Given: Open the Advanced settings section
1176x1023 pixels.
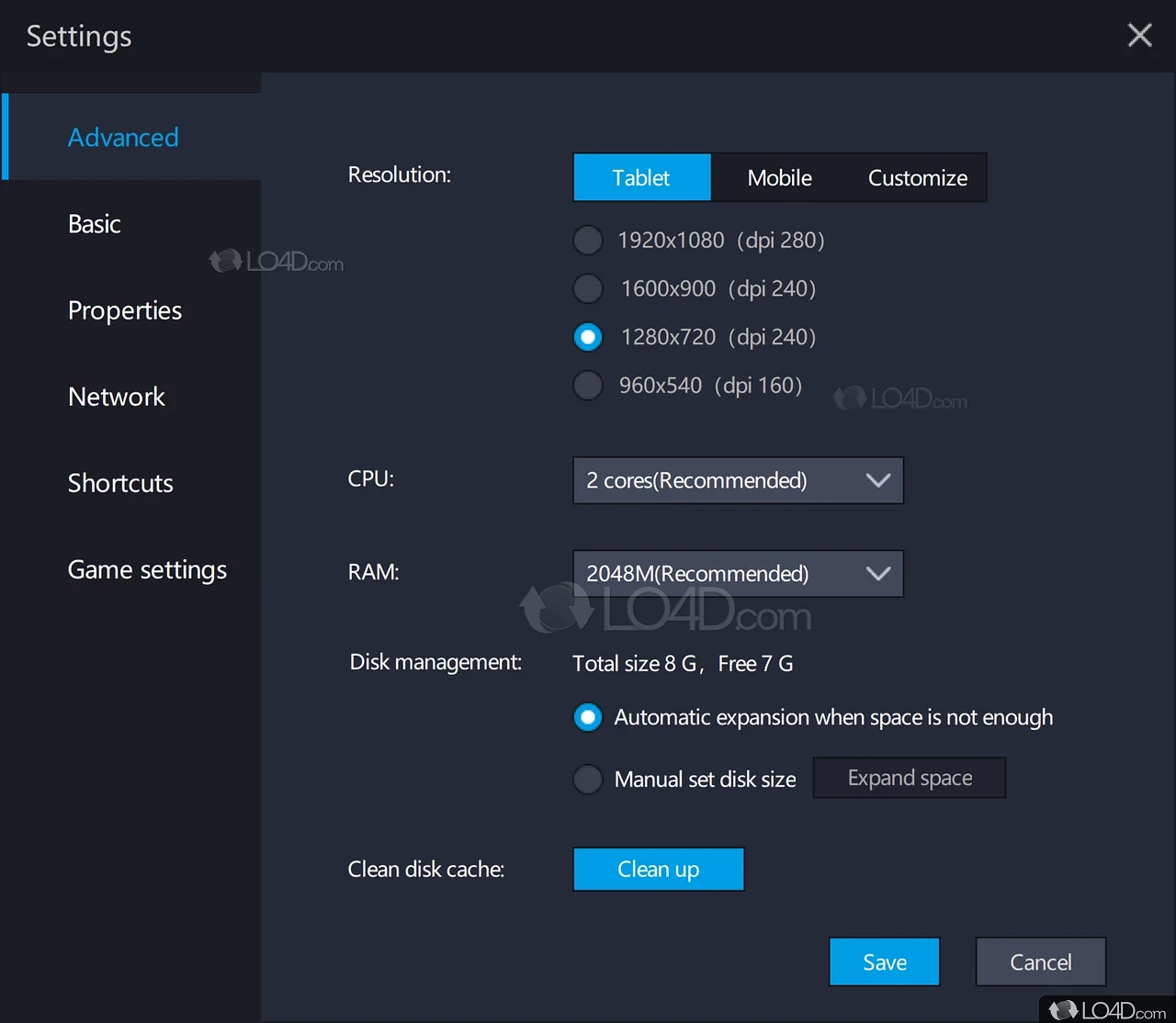Looking at the screenshot, I should click(123, 138).
